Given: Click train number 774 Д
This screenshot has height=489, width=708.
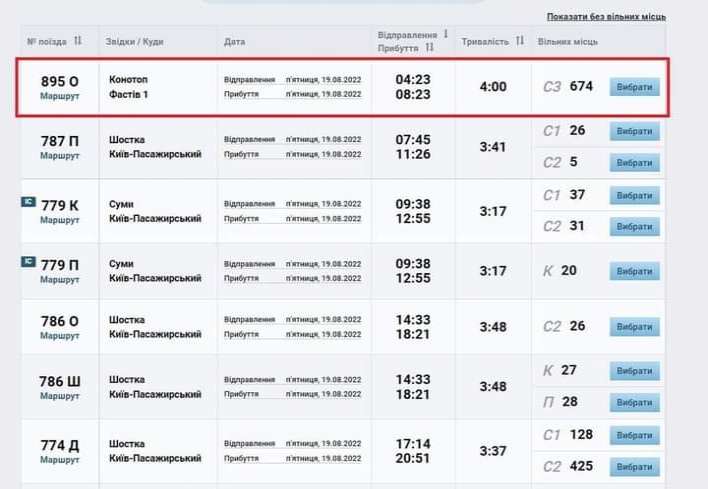Looking at the screenshot, I should [60, 446].
